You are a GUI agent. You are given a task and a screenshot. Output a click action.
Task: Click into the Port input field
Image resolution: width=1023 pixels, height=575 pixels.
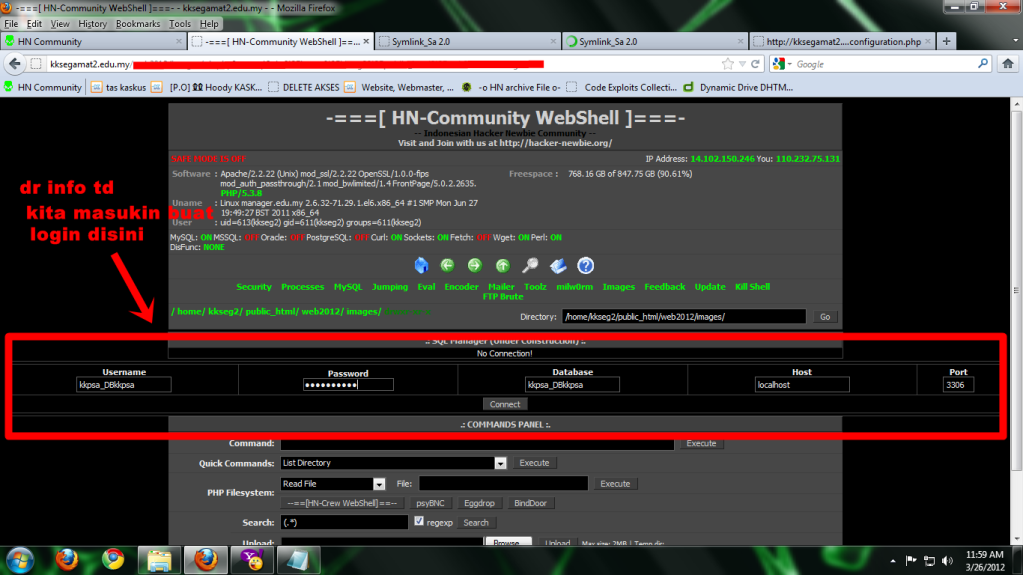pos(958,385)
